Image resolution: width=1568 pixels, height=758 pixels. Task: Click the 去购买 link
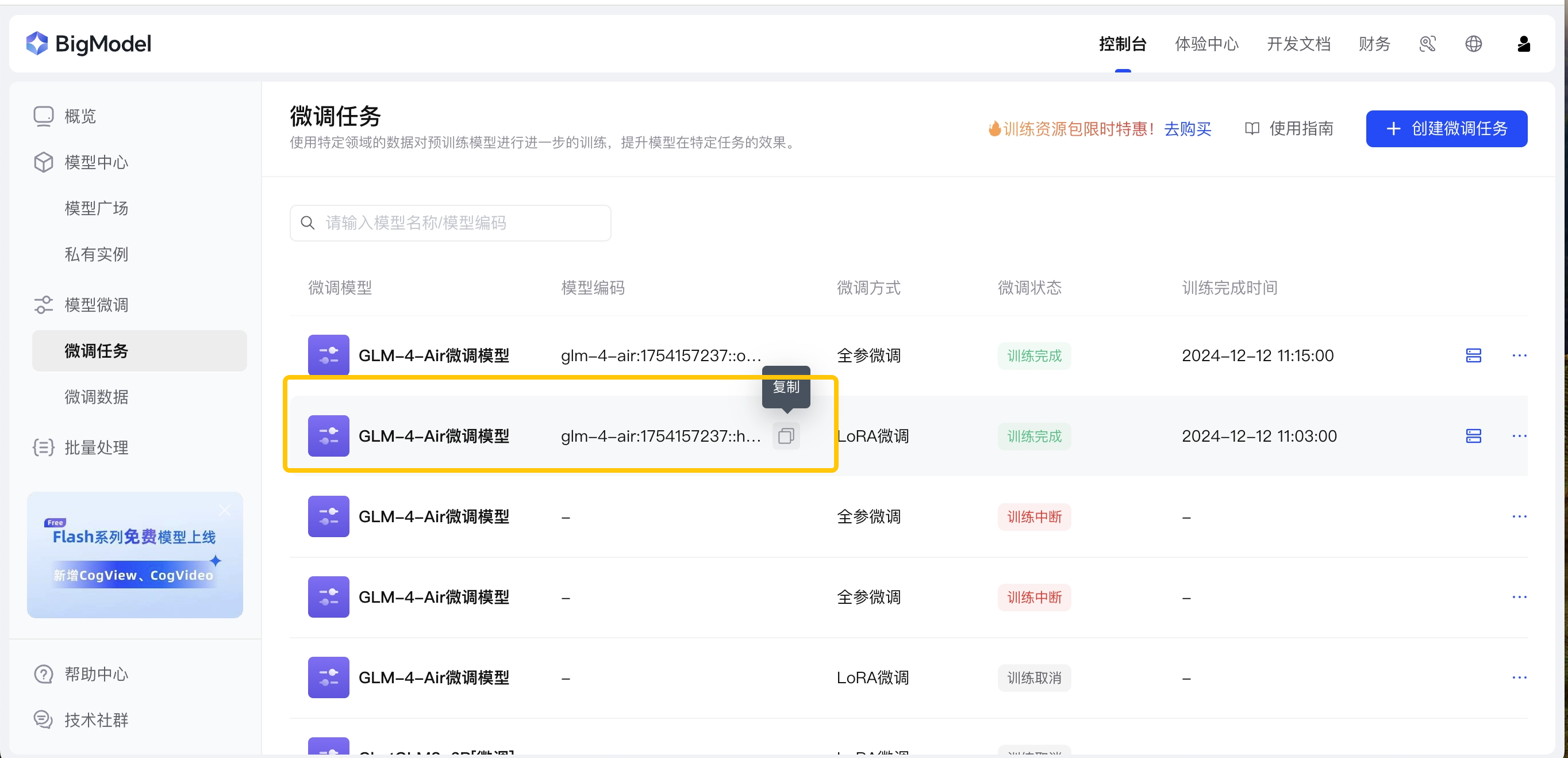coord(1187,129)
